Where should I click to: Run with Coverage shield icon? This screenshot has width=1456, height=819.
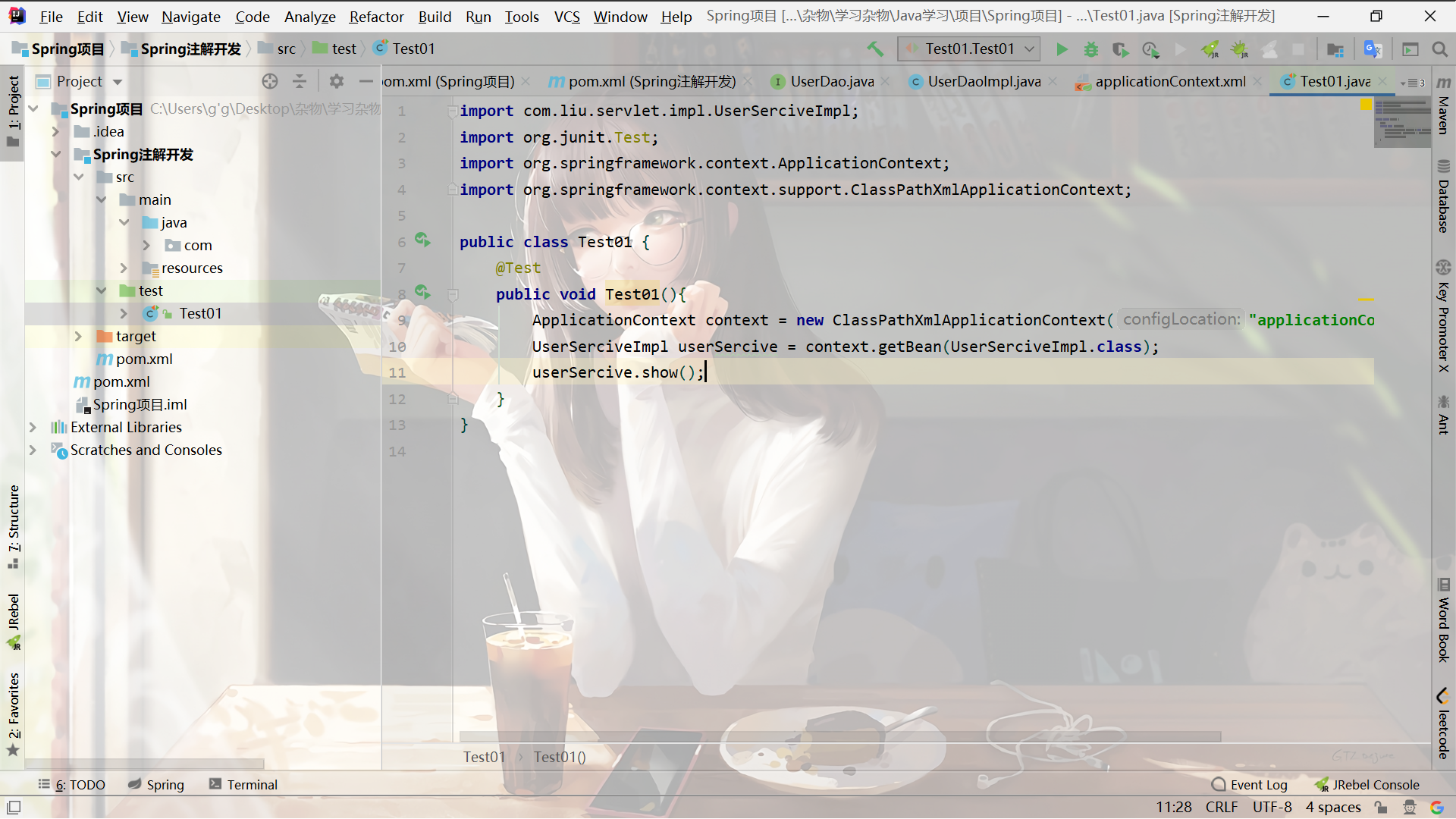tap(1120, 49)
